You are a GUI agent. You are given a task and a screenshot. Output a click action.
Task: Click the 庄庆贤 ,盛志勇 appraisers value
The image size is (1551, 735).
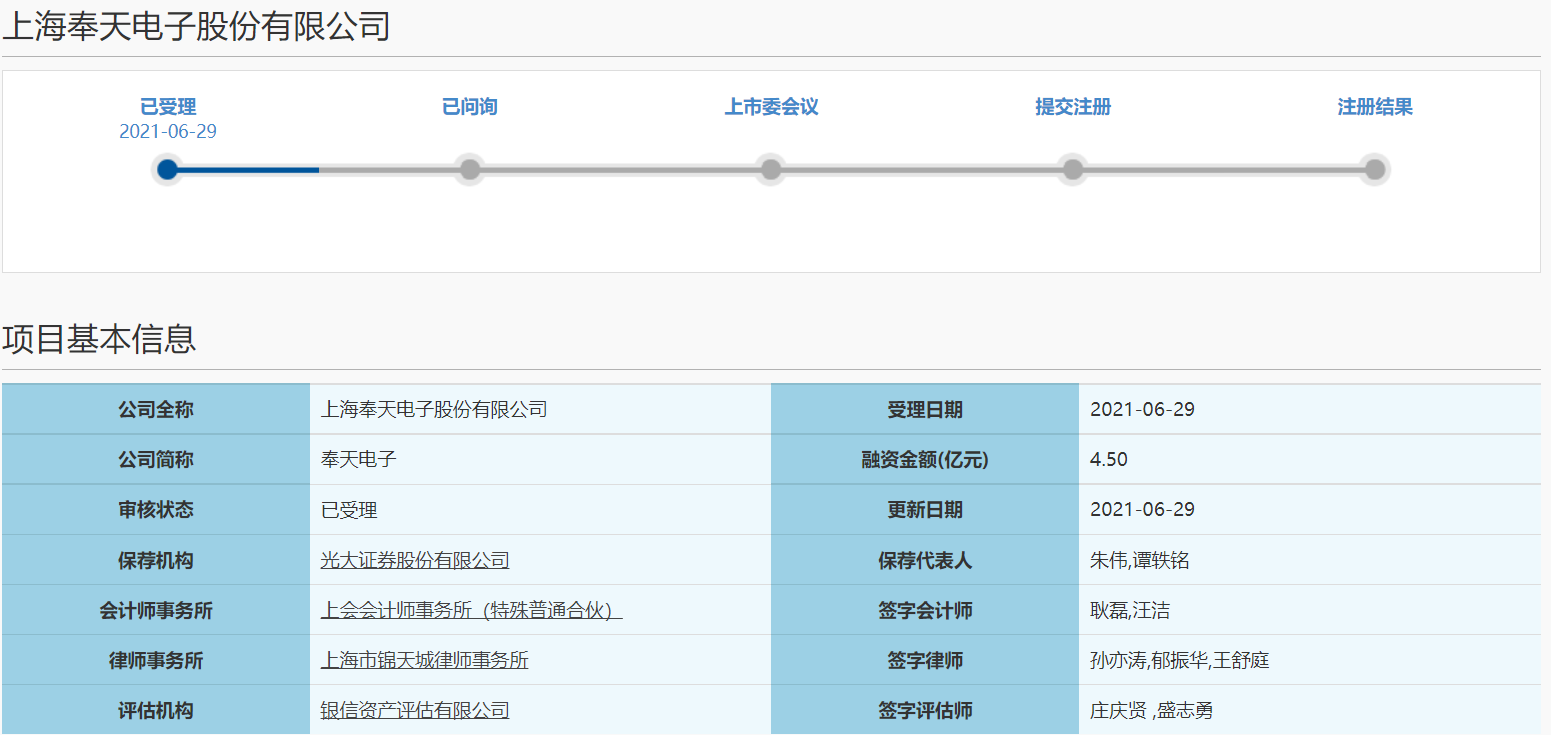click(x=1152, y=710)
